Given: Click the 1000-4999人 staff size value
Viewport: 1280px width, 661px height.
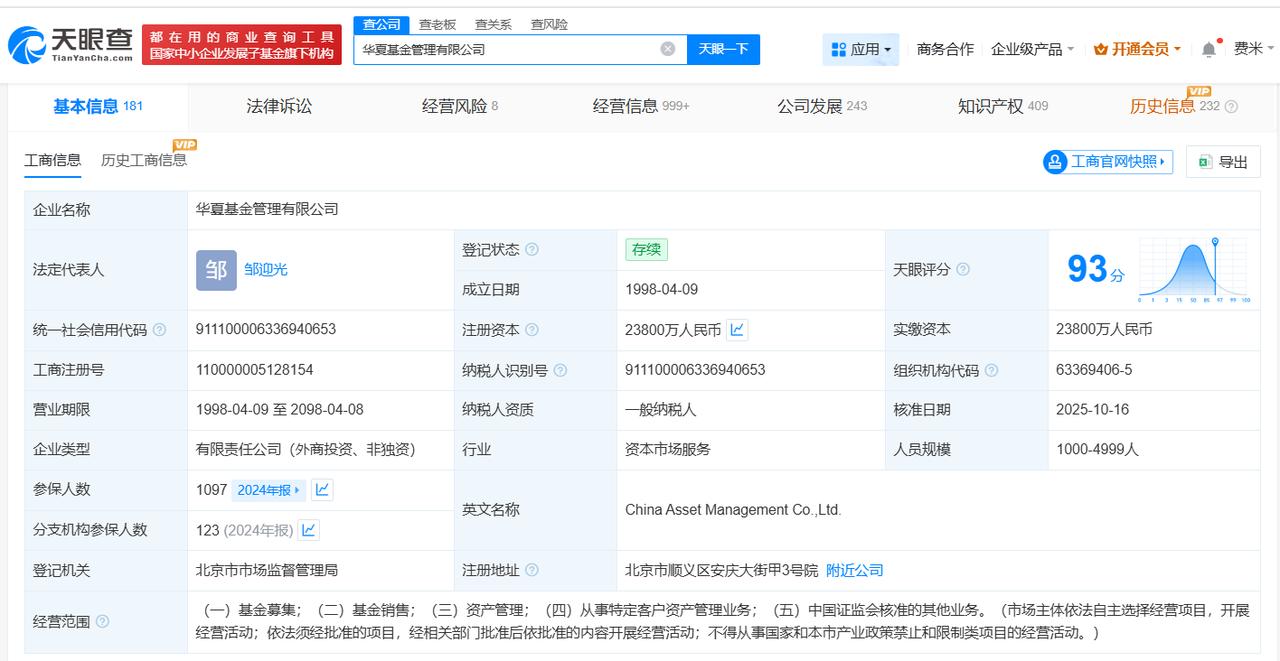Looking at the screenshot, I should [1097, 450].
